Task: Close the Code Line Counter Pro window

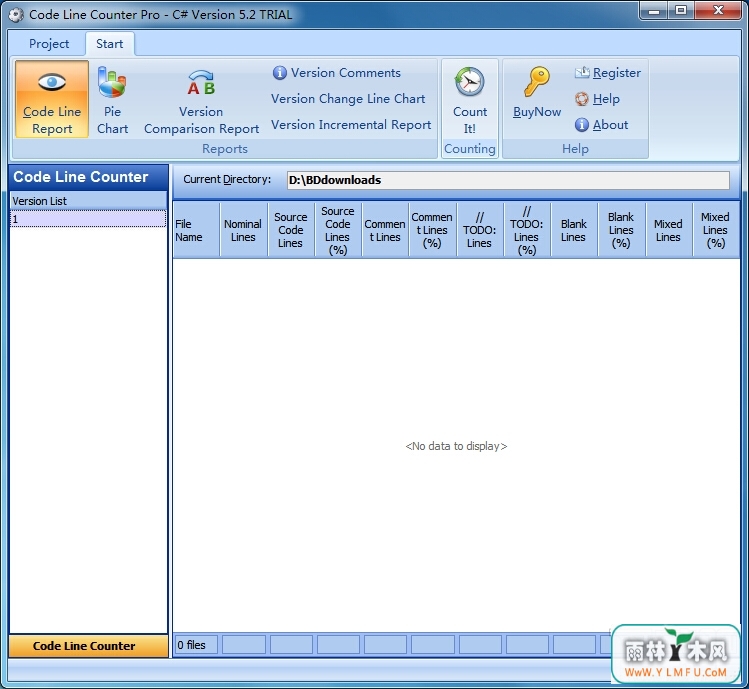Action: pyautogui.click(x=718, y=11)
